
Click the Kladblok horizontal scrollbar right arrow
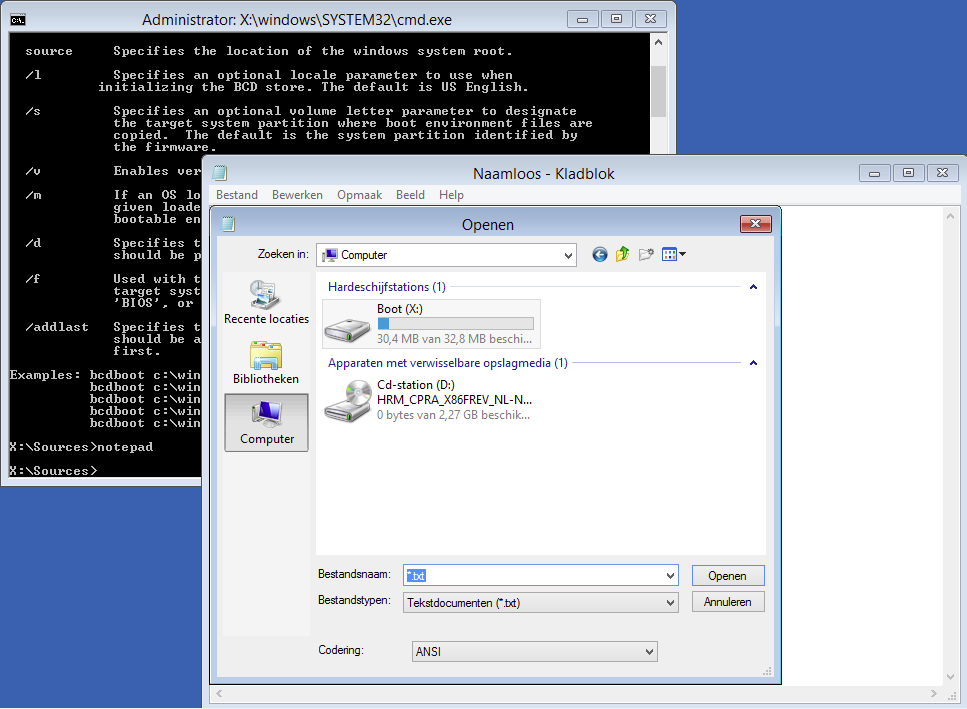[x=934, y=694]
